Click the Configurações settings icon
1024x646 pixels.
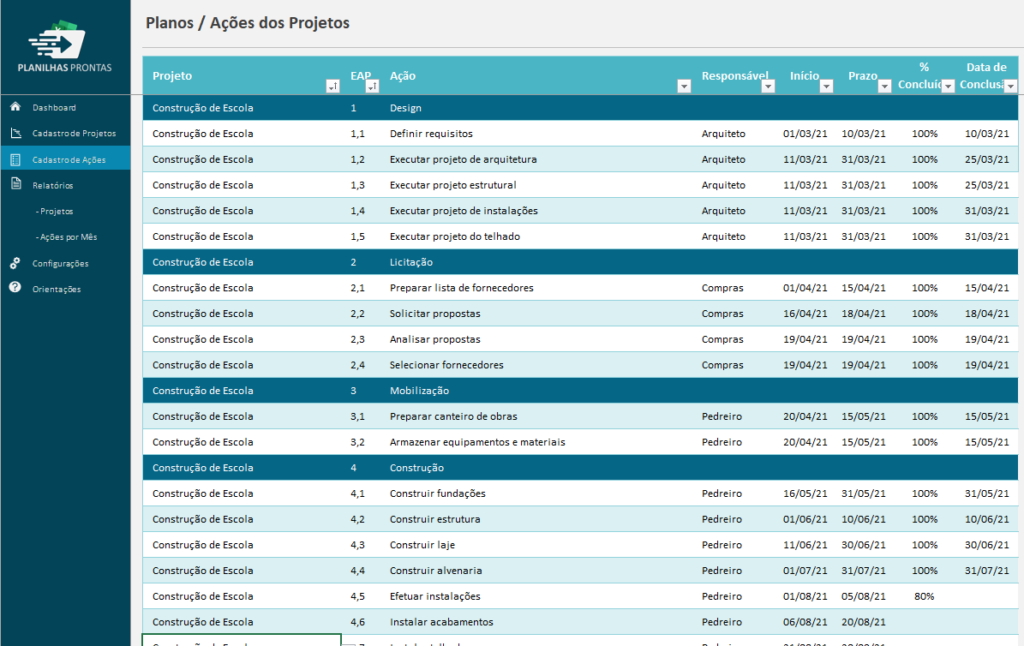pyautogui.click(x=14, y=263)
